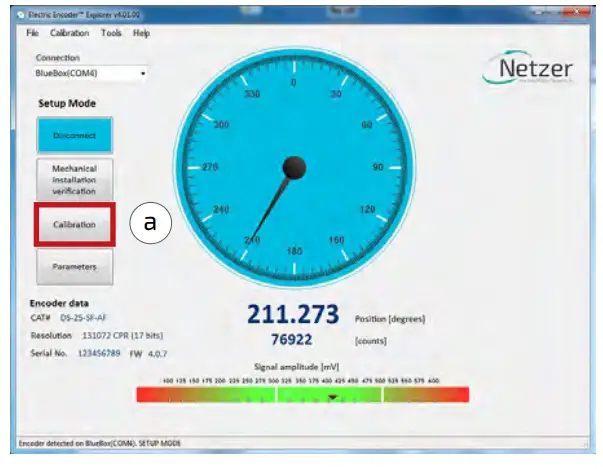Click the signal amplitude marker triangle

(x=333, y=397)
